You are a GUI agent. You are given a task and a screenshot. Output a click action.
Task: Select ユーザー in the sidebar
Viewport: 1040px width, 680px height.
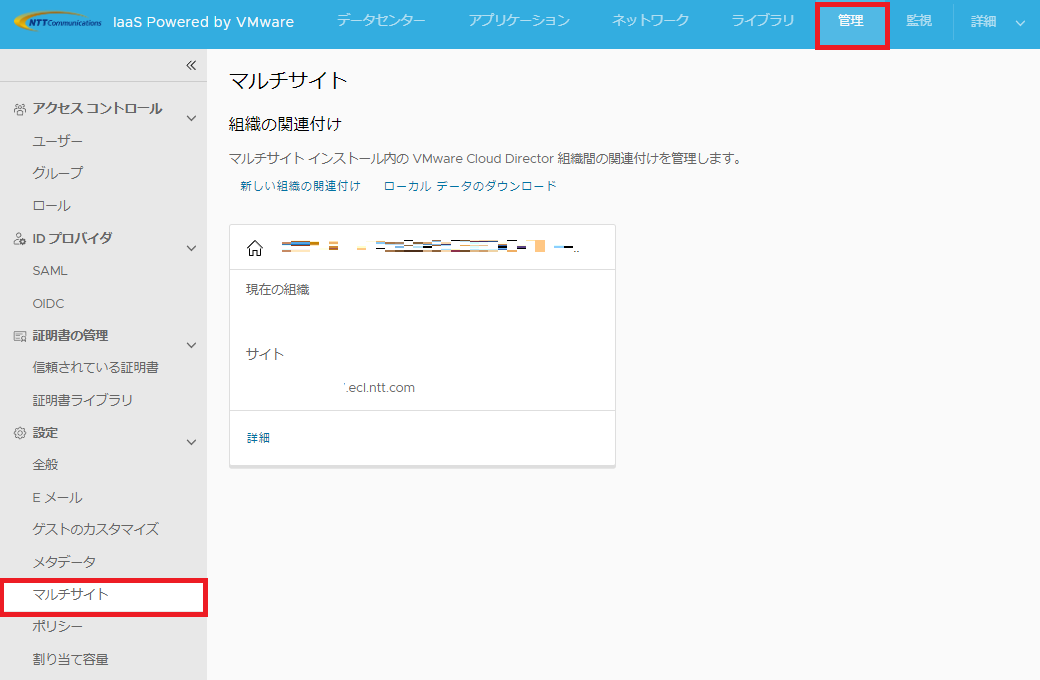pyautogui.click(x=58, y=141)
